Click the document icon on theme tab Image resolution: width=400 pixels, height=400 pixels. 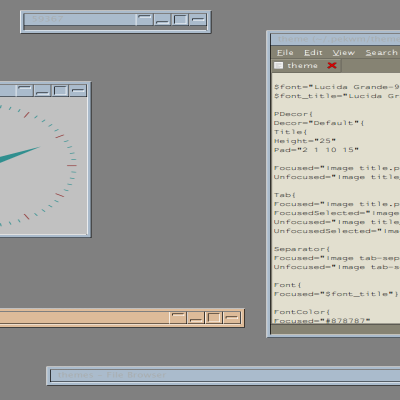278,66
